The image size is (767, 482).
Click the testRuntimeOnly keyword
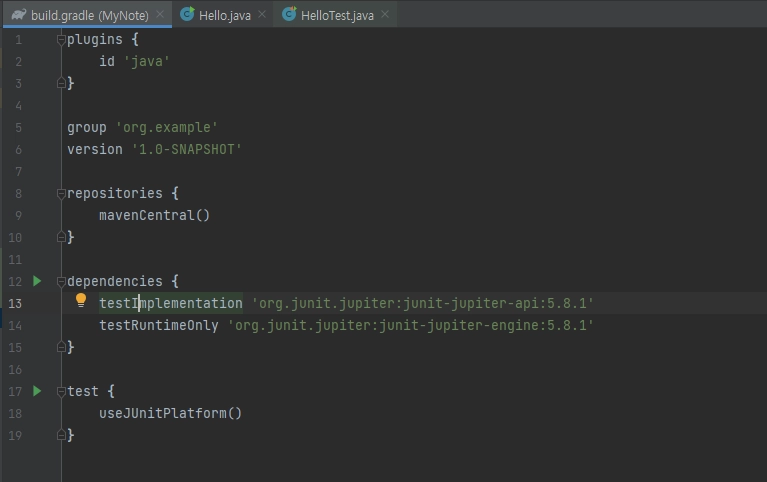point(159,325)
